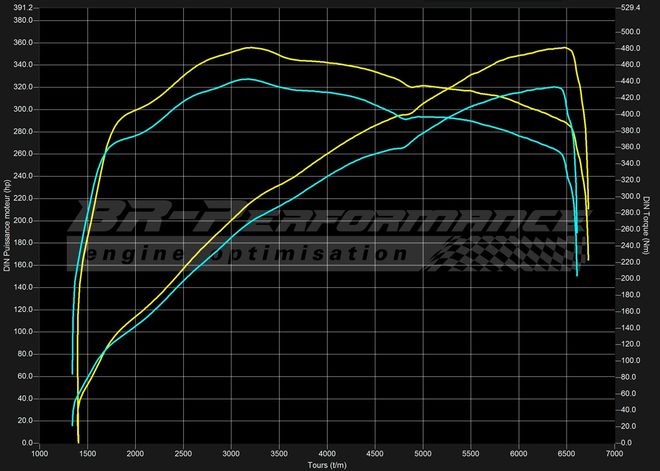Click the cyan power curve peak near 6400 rpm
Image resolution: width=660 pixels, height=471 pixels.
(x=555, y=87)
